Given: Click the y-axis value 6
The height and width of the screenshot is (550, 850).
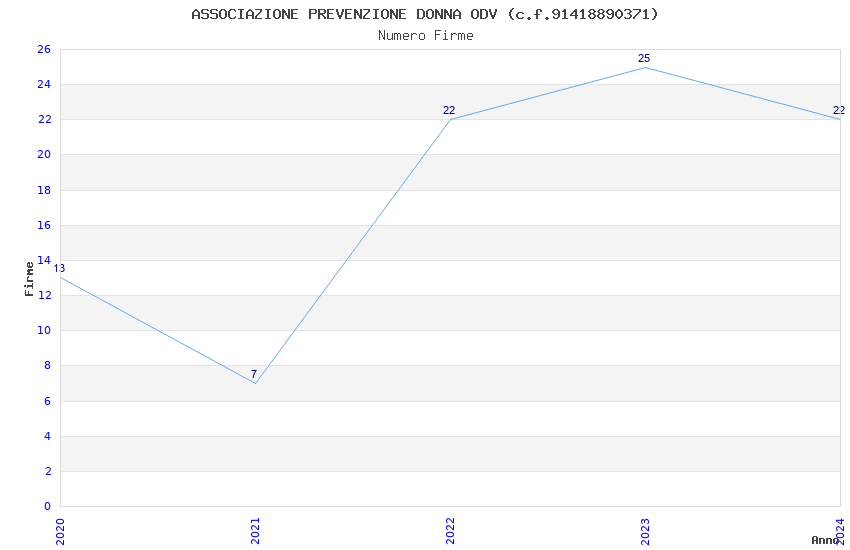Looking at the screenshot, I should pos(47,402).
